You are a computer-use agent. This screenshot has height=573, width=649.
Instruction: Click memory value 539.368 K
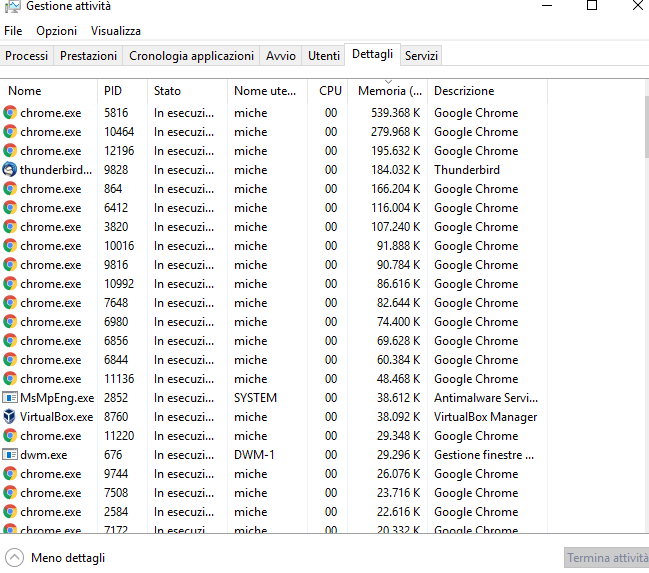pyautogui.click(x=395, y=113)
